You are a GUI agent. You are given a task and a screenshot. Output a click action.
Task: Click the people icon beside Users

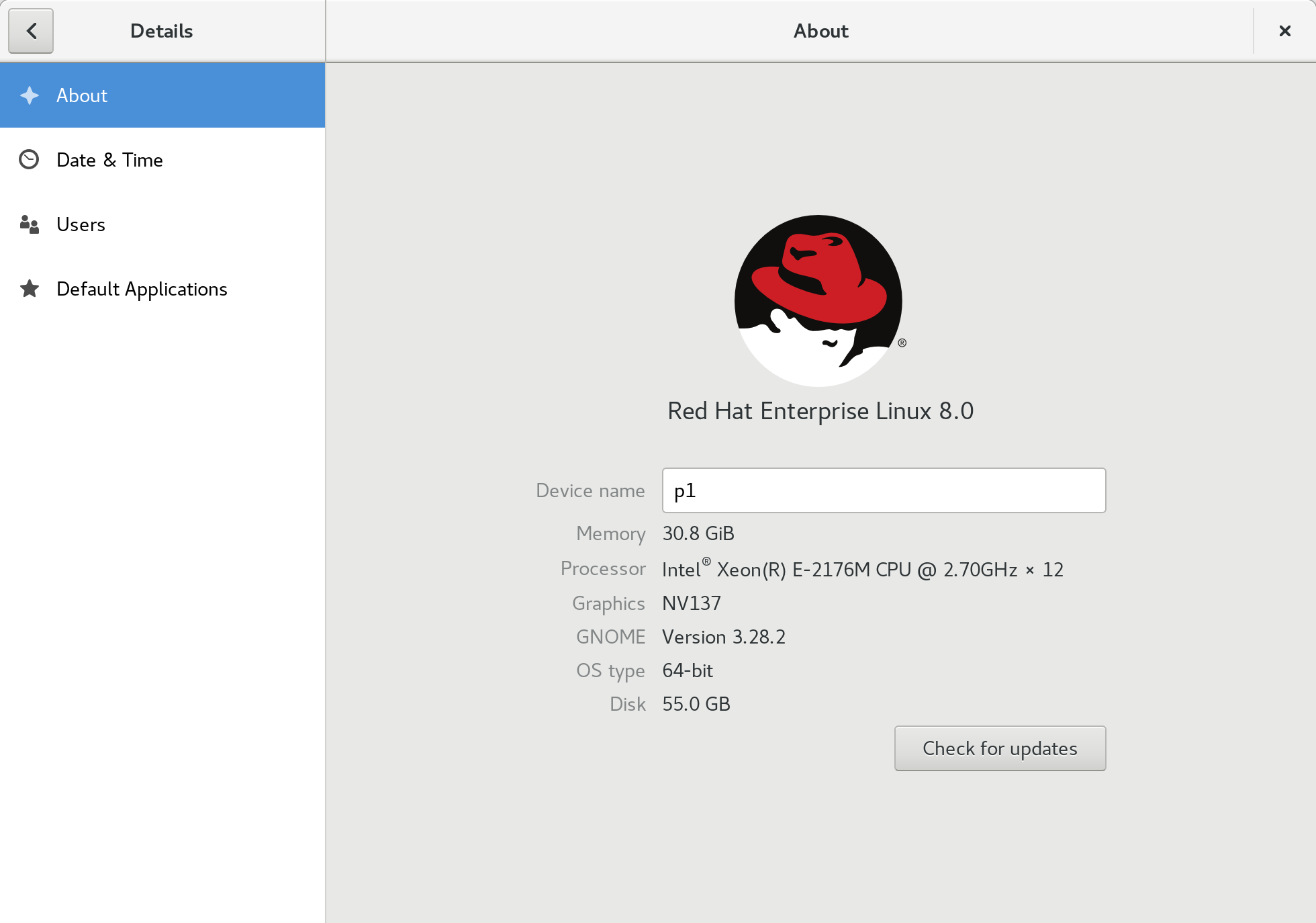pyautogui.click(x=29, y=224)
